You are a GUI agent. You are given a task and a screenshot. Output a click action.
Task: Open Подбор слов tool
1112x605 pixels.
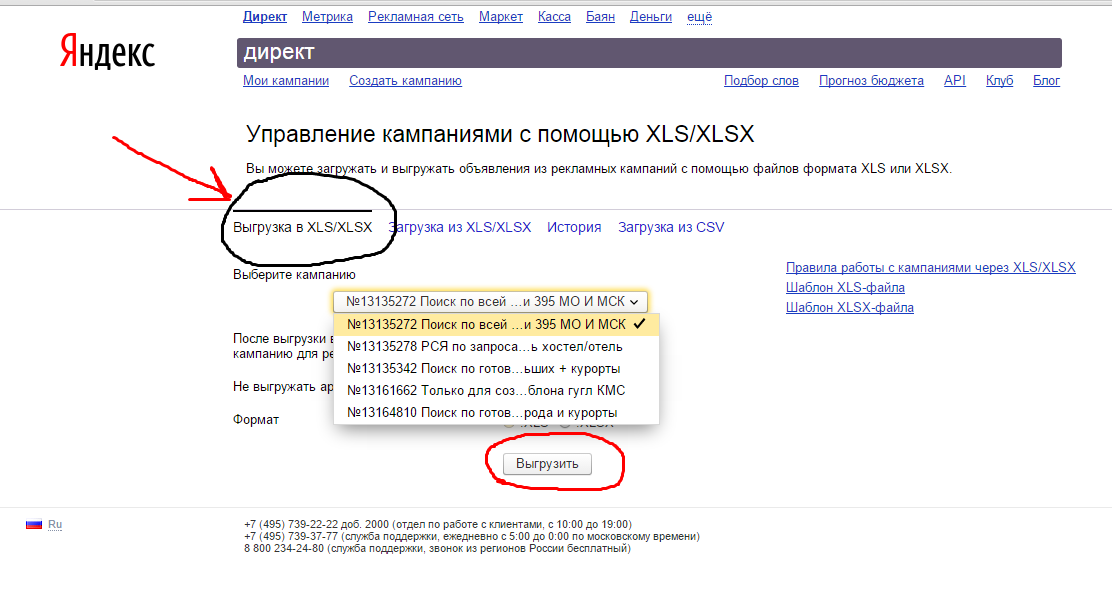pos(761,80)
